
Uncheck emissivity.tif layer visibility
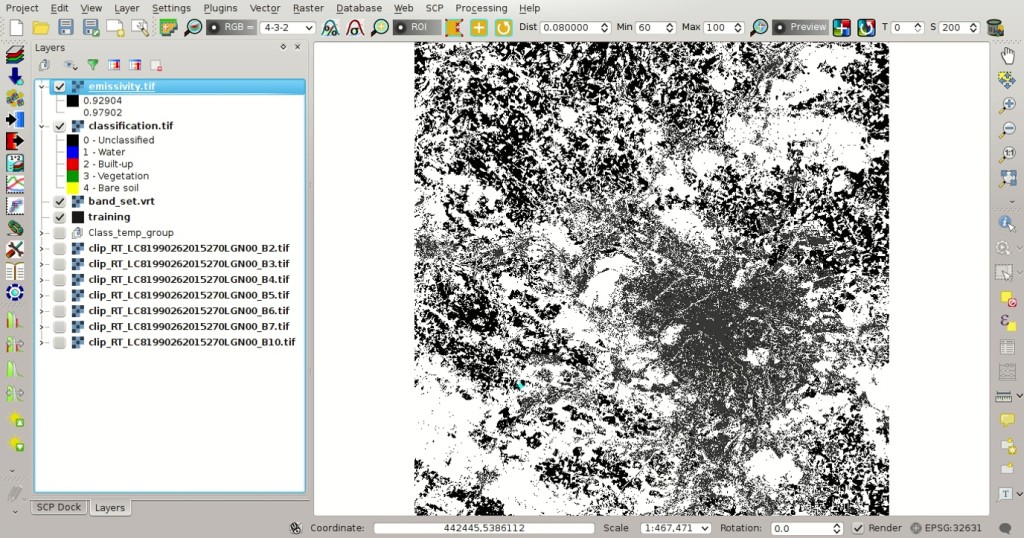tap(59, 86)
